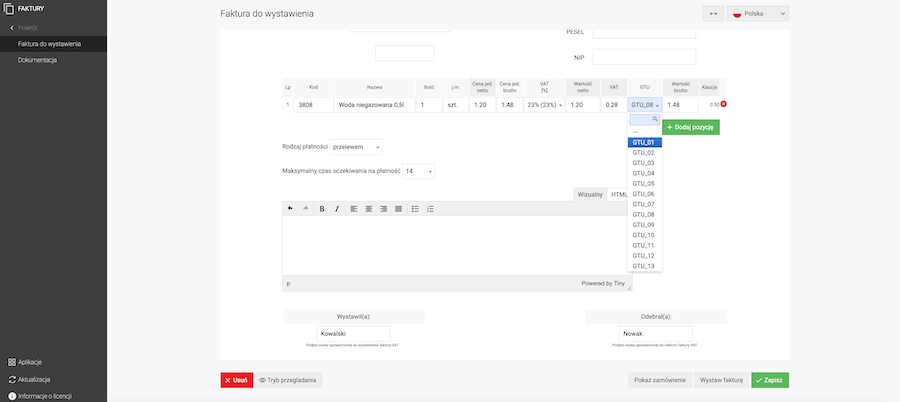Open Dokumentacja in the sidebar

pos(37,60)
